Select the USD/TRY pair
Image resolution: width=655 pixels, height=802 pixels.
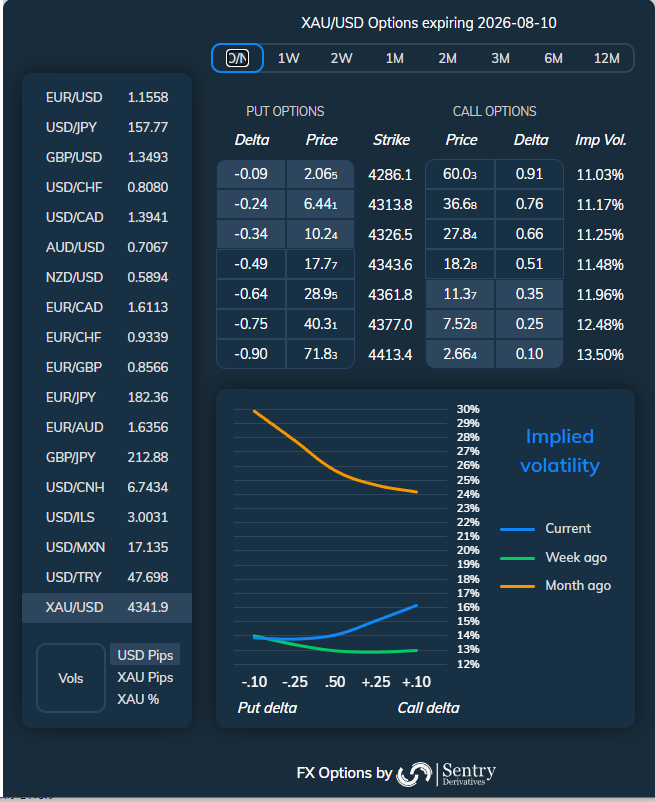click(x=107, y=577)
